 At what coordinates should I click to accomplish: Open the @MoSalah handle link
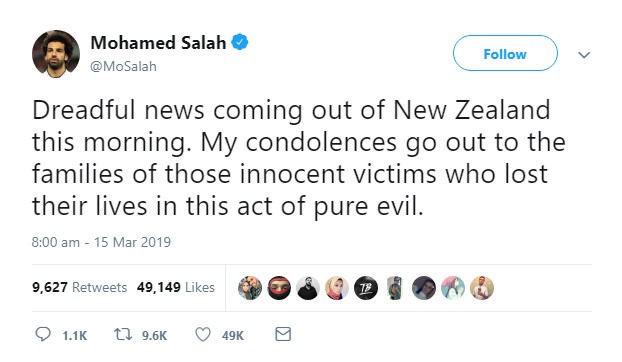pos(123,66)
